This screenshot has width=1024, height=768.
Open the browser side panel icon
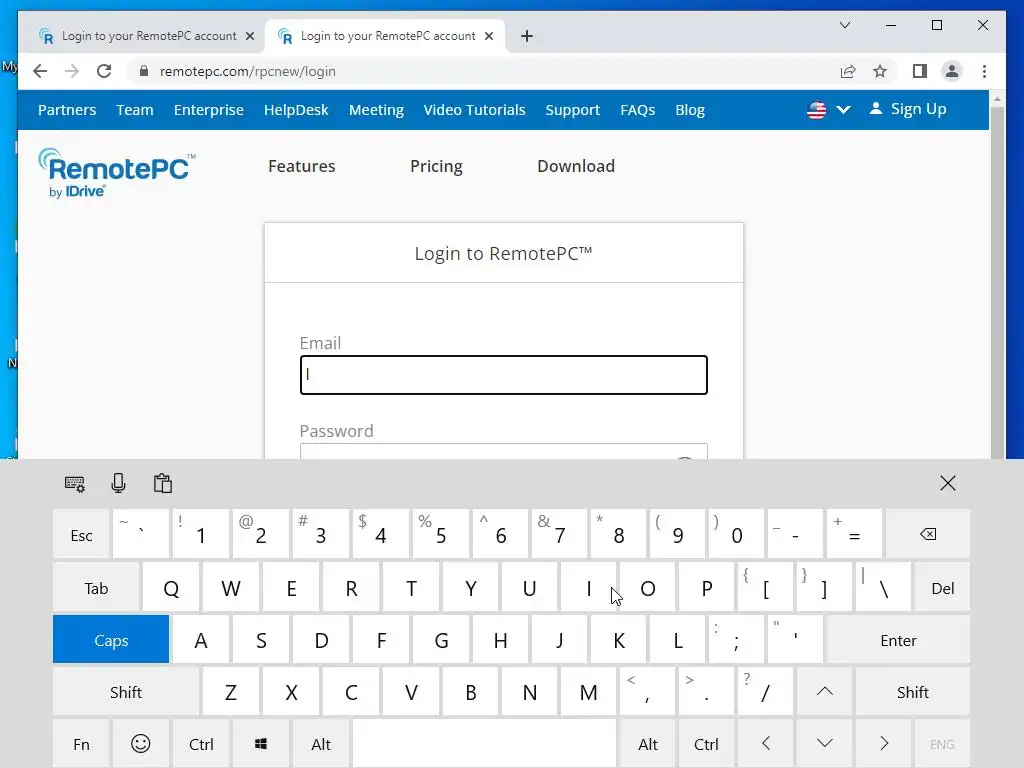[x=920, y=71]
